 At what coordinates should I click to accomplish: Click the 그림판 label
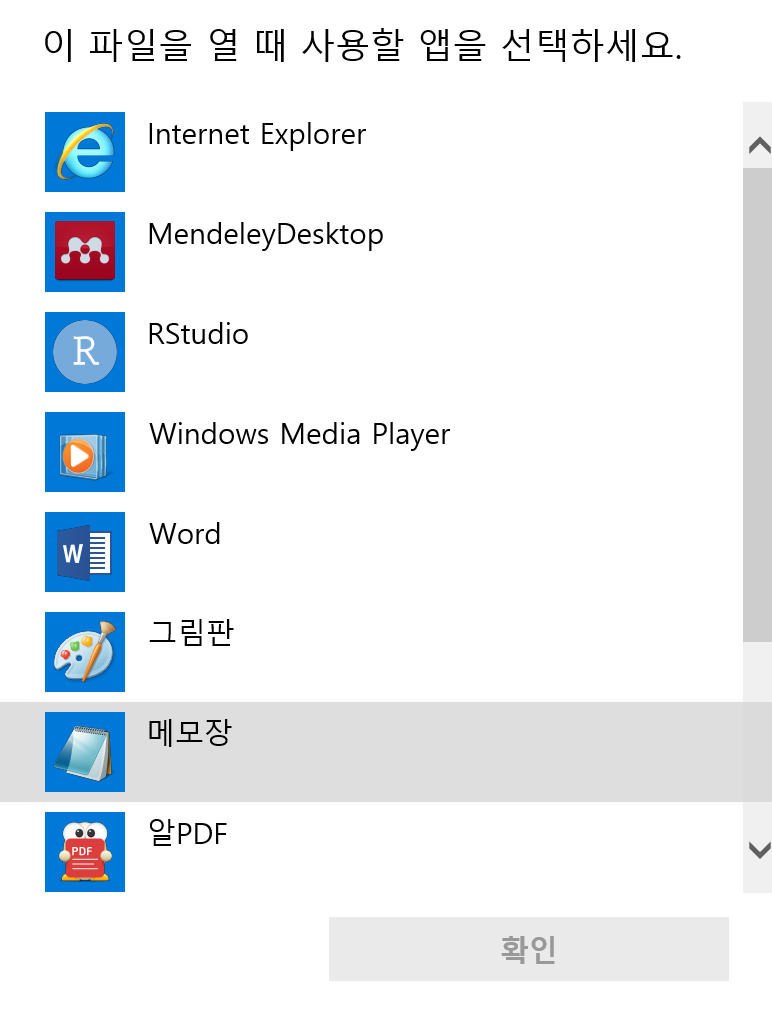point(190,632)
